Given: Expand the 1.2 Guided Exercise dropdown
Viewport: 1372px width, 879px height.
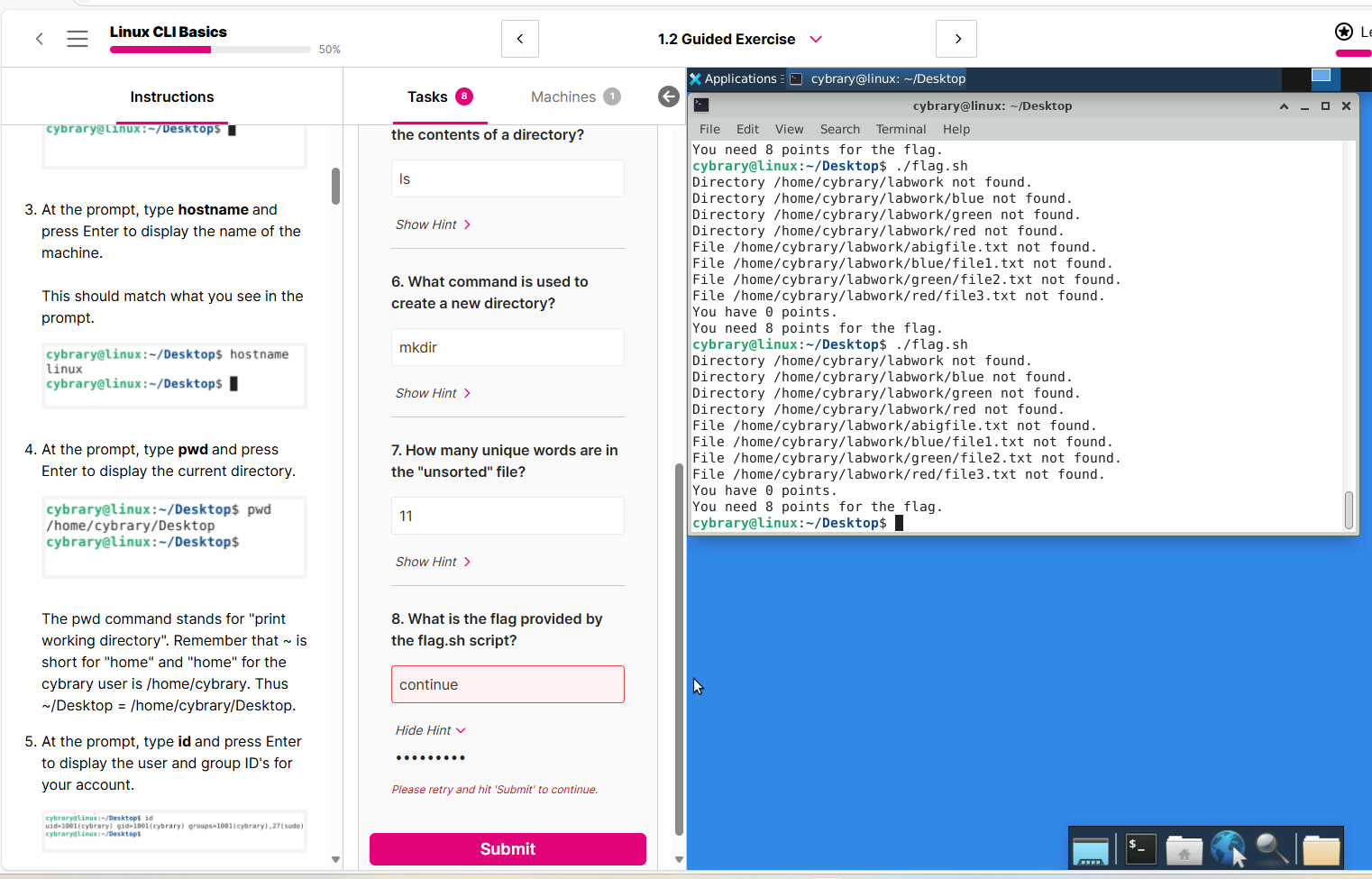Looking at the screenshot, I should click(816, 39).
